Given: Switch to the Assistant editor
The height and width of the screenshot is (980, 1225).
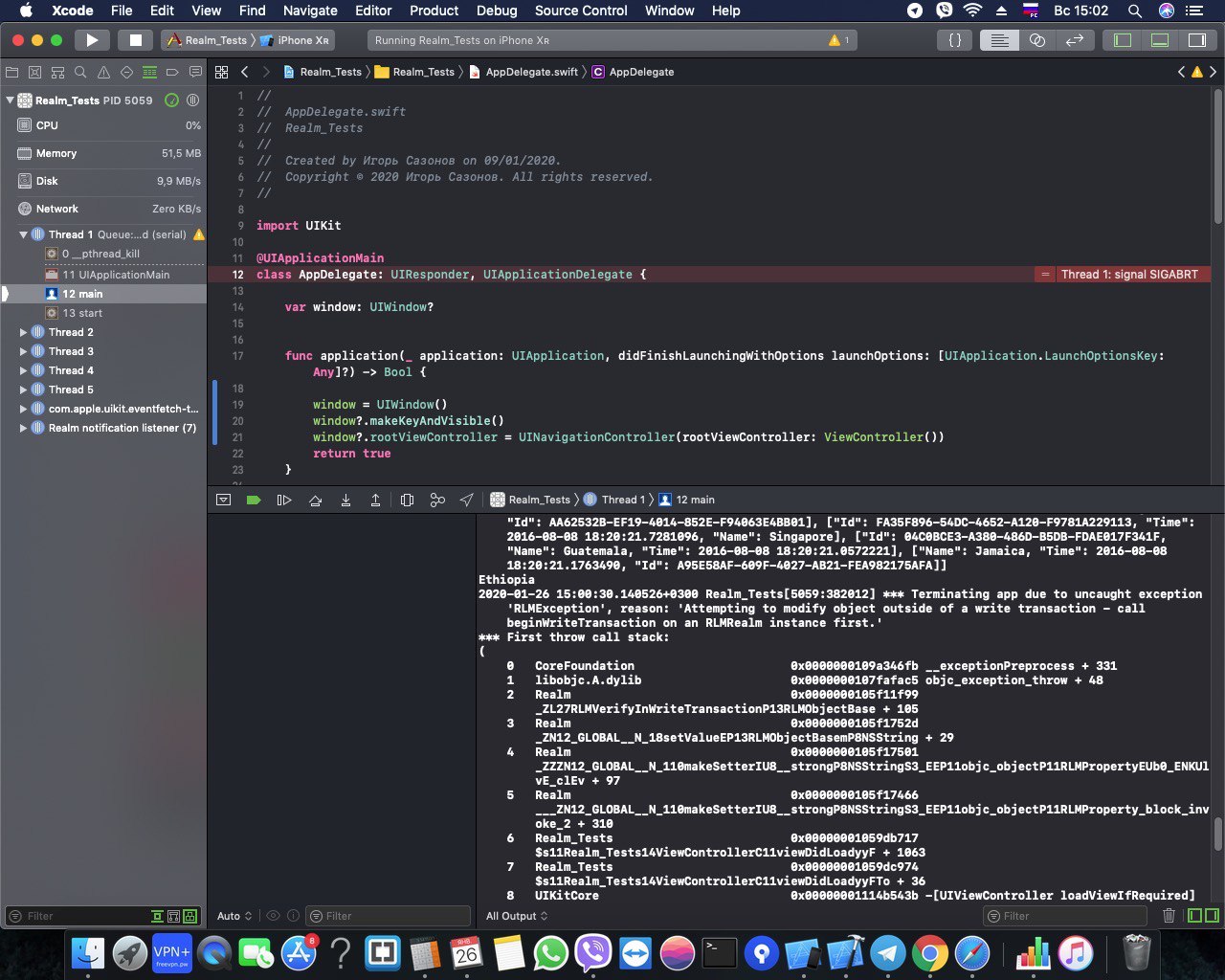Looking at the screenshot, I should [1037, 40].
